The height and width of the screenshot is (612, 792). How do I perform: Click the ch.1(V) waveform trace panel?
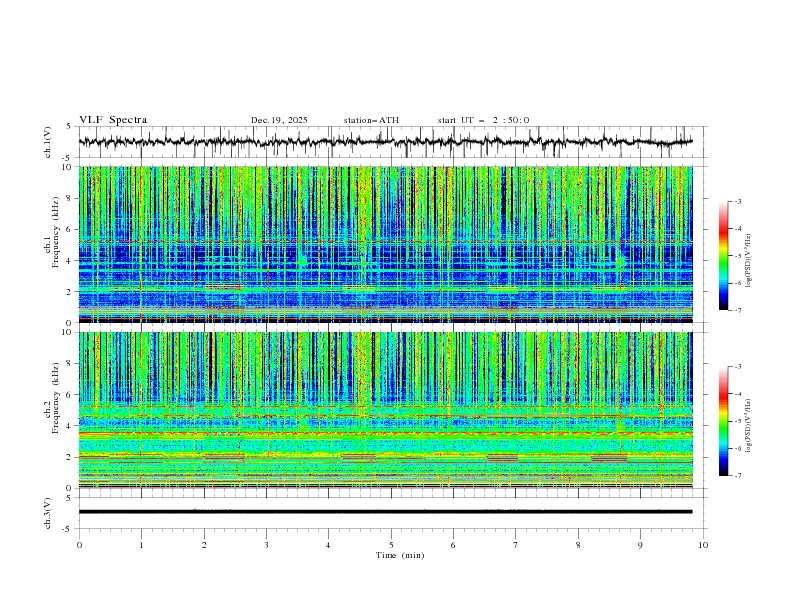(390, 142)
